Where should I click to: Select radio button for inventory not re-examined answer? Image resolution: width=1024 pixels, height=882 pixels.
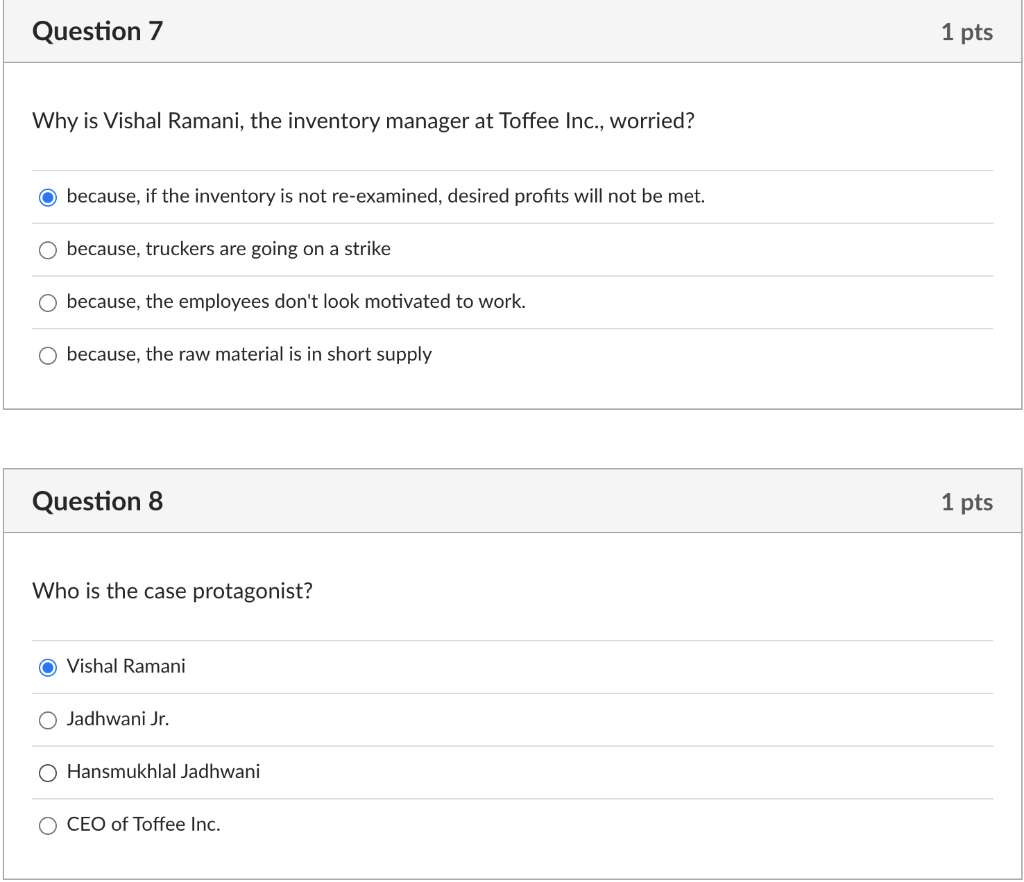tap(48, 197)
